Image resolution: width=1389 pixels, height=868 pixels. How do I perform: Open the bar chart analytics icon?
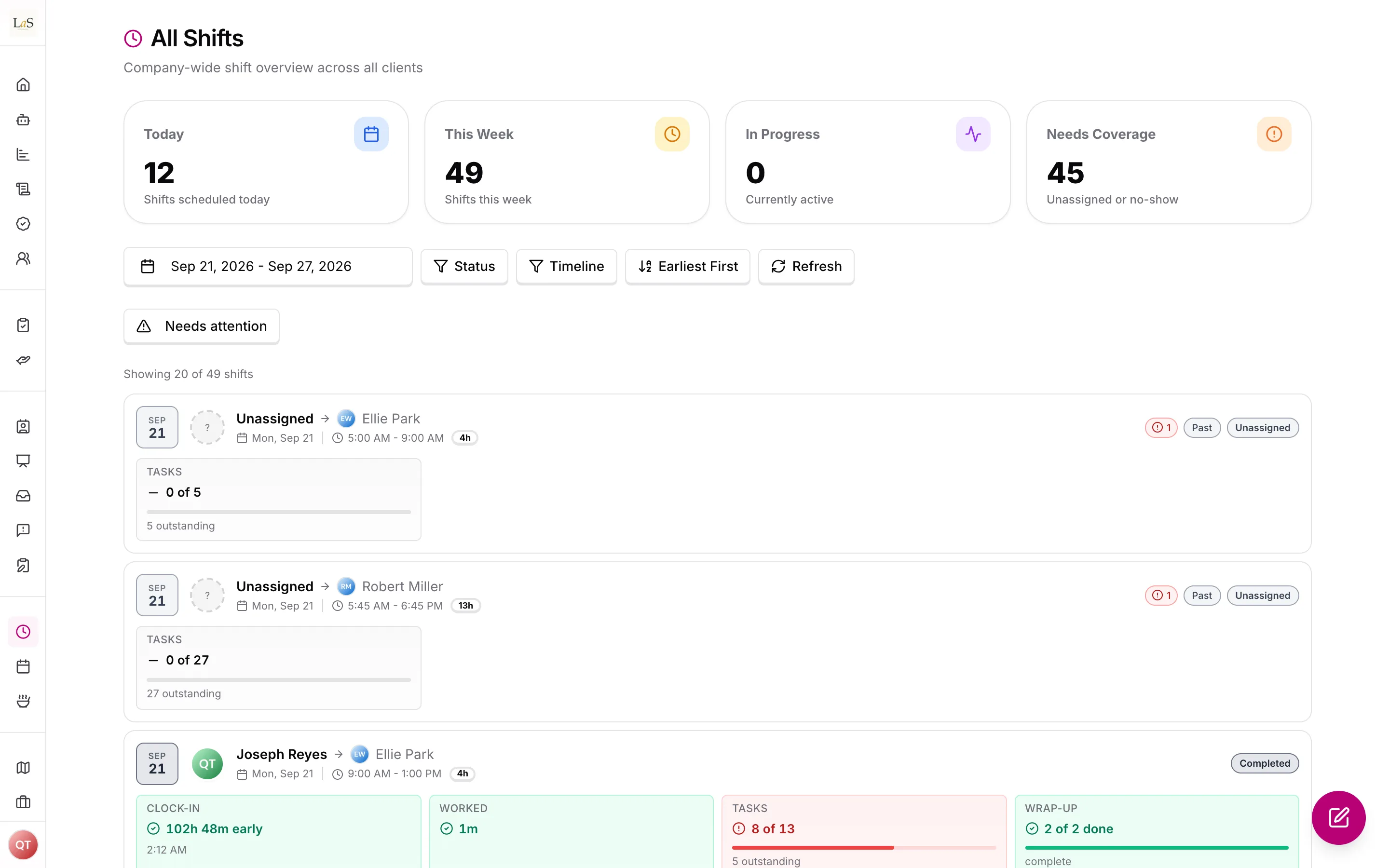[23, 154]
